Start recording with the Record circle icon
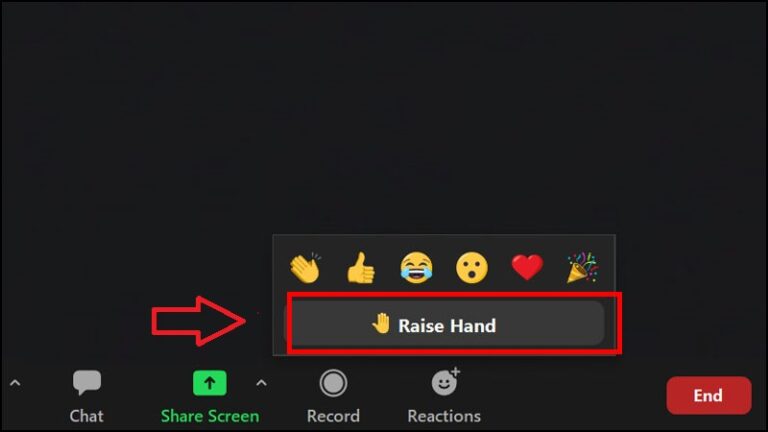 tap(333, 383)
